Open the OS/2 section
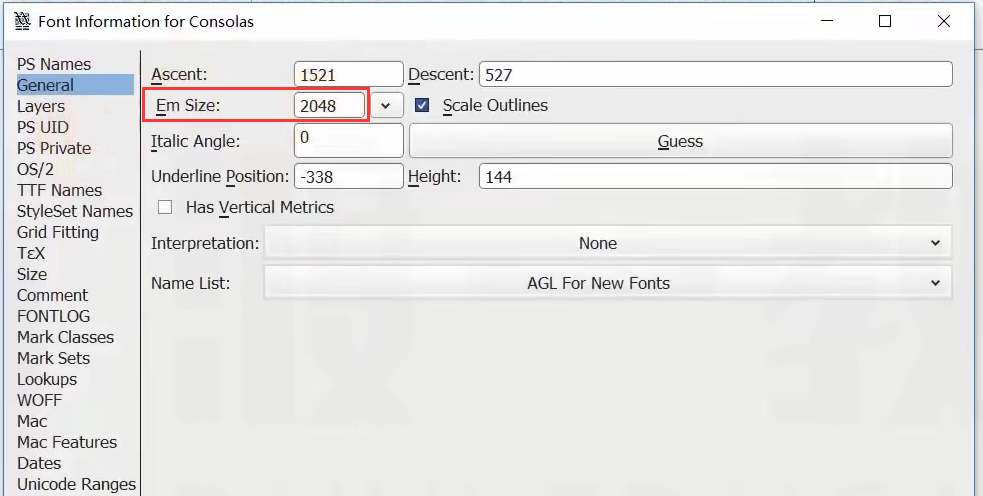 (x=35, y=169)
